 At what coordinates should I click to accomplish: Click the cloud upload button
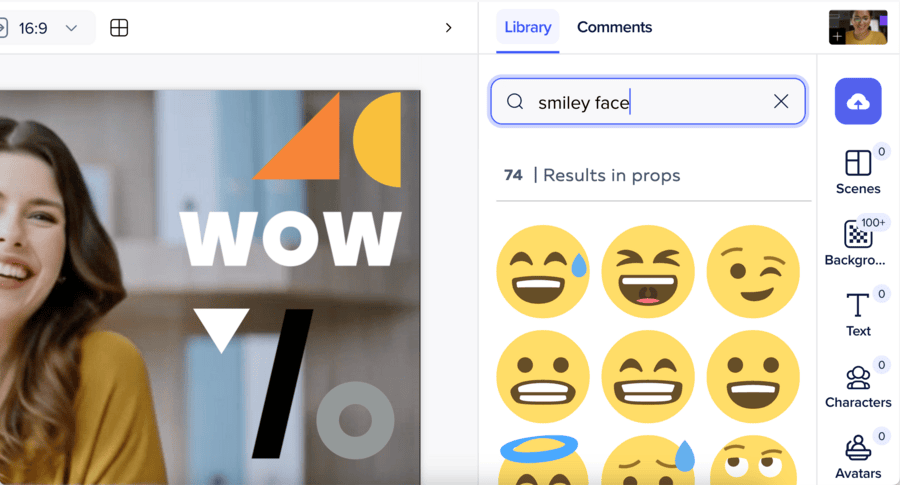(858, 102)
